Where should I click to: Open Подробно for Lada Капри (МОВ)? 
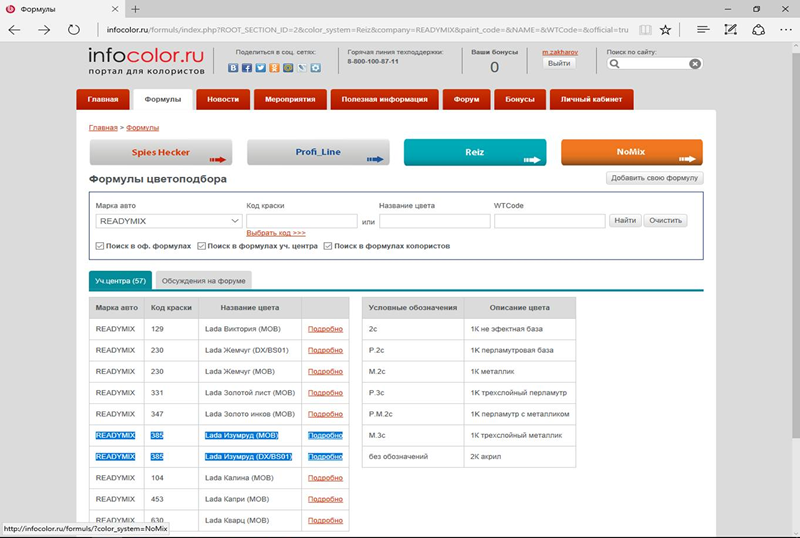(325, 499)
